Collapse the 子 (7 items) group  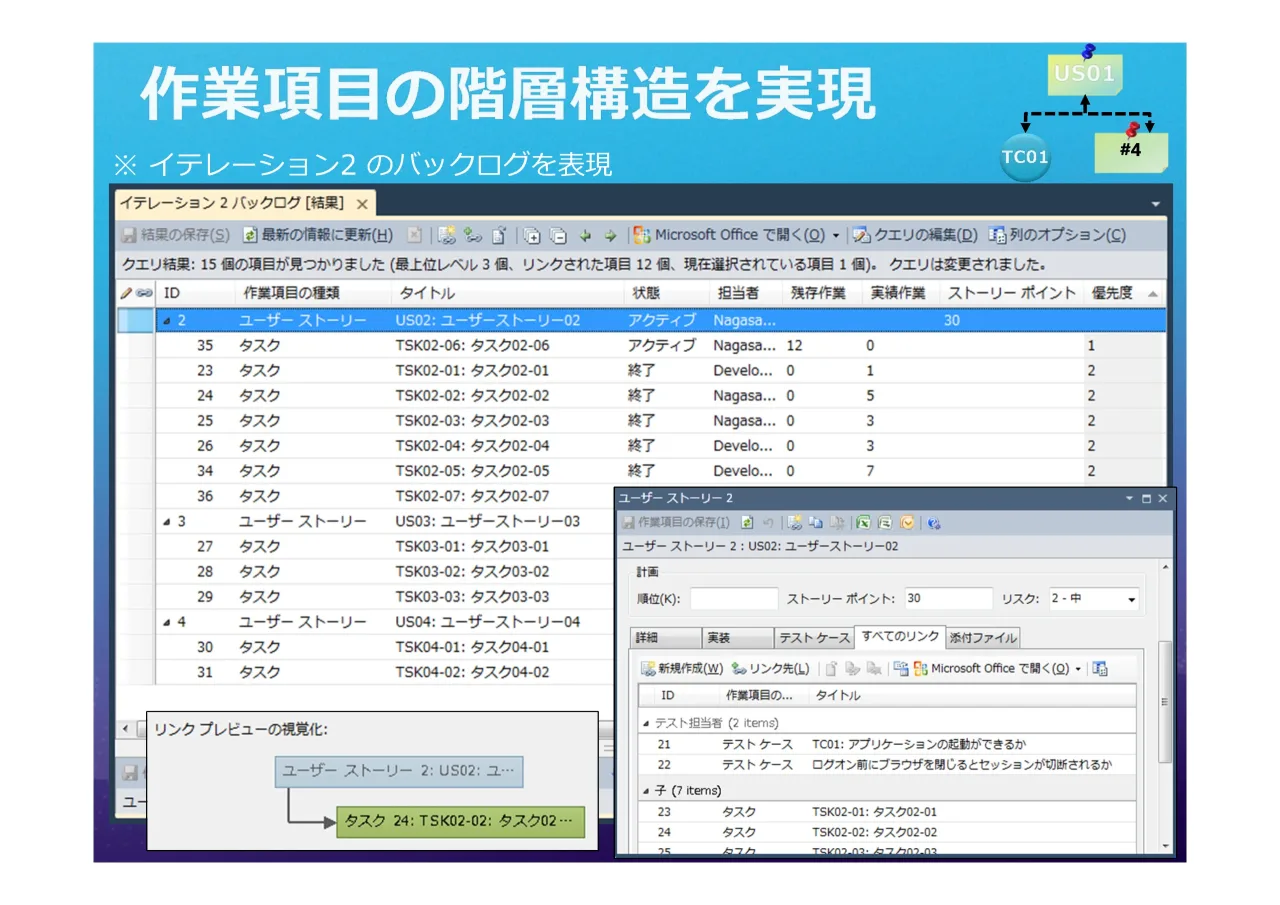645,791
